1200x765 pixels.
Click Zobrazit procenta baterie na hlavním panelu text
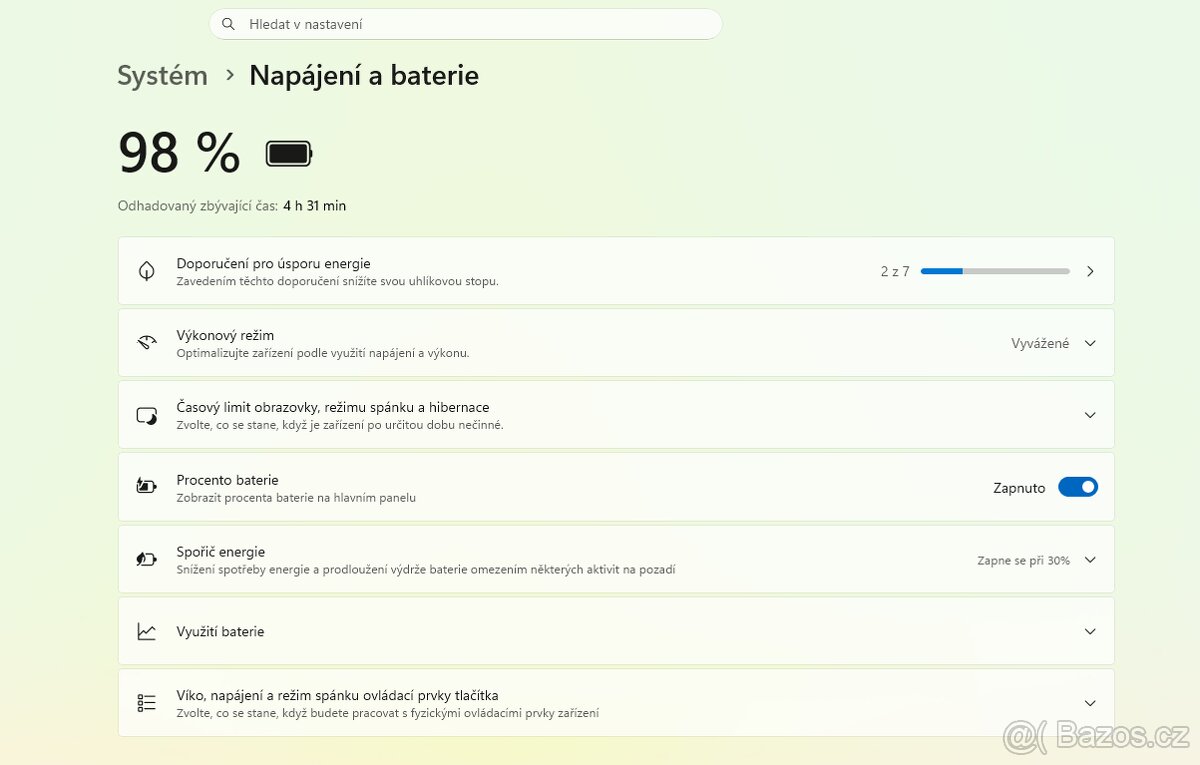pos(296,497)
